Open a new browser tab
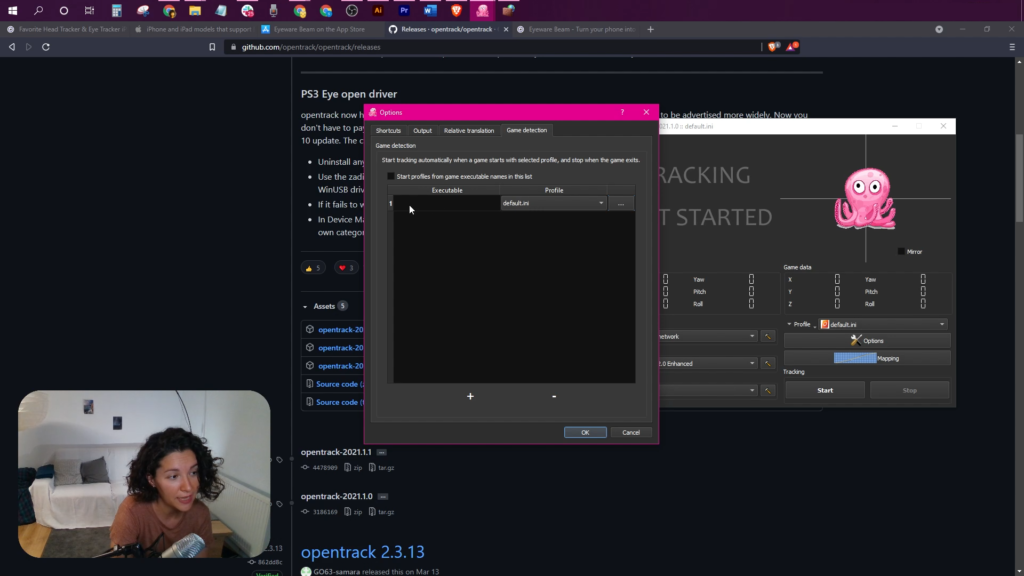This screenshot has width=1024, height=576. click(x=650, y=29)
